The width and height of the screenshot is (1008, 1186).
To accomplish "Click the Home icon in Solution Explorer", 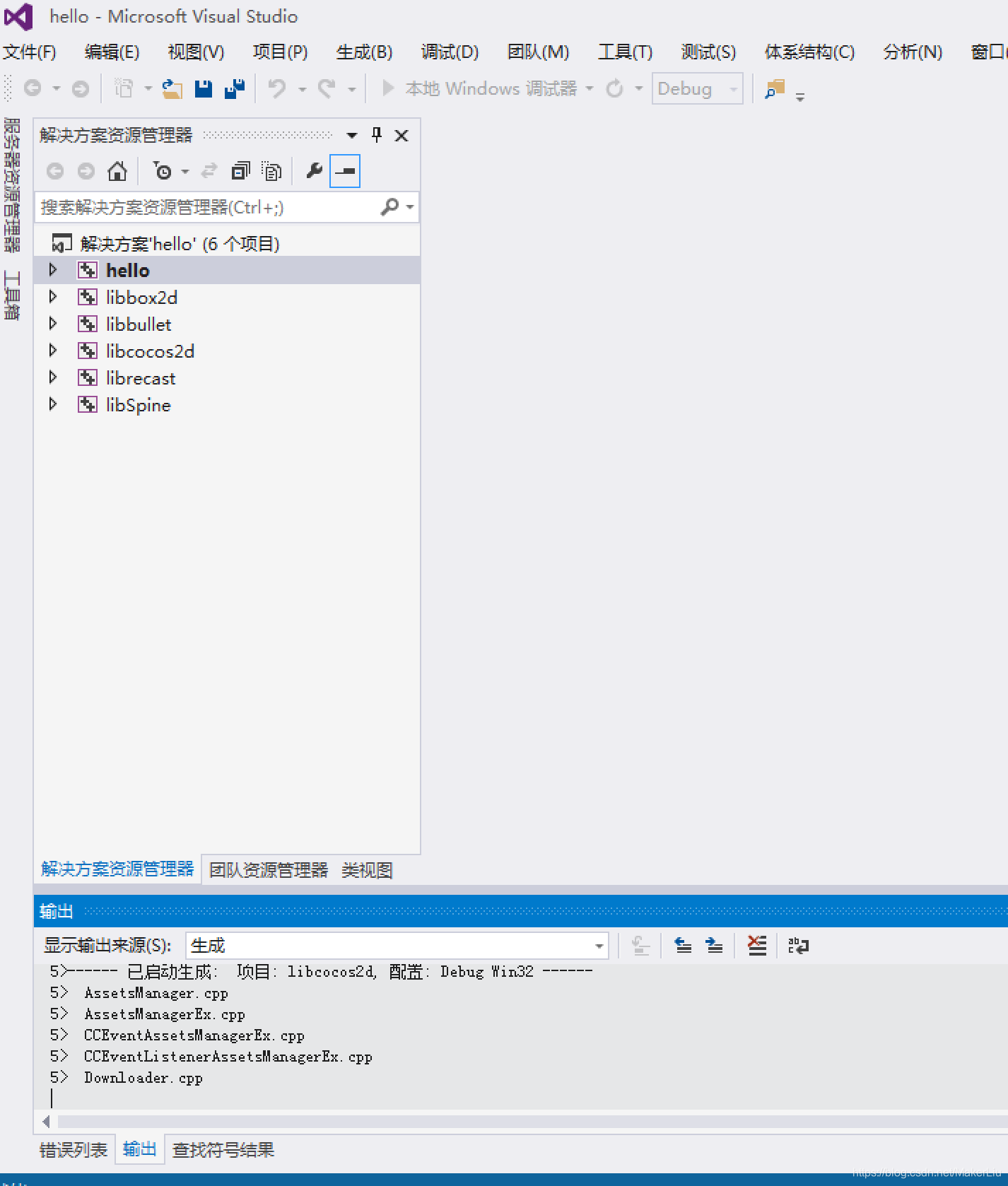I will click(x=117, y=171).
